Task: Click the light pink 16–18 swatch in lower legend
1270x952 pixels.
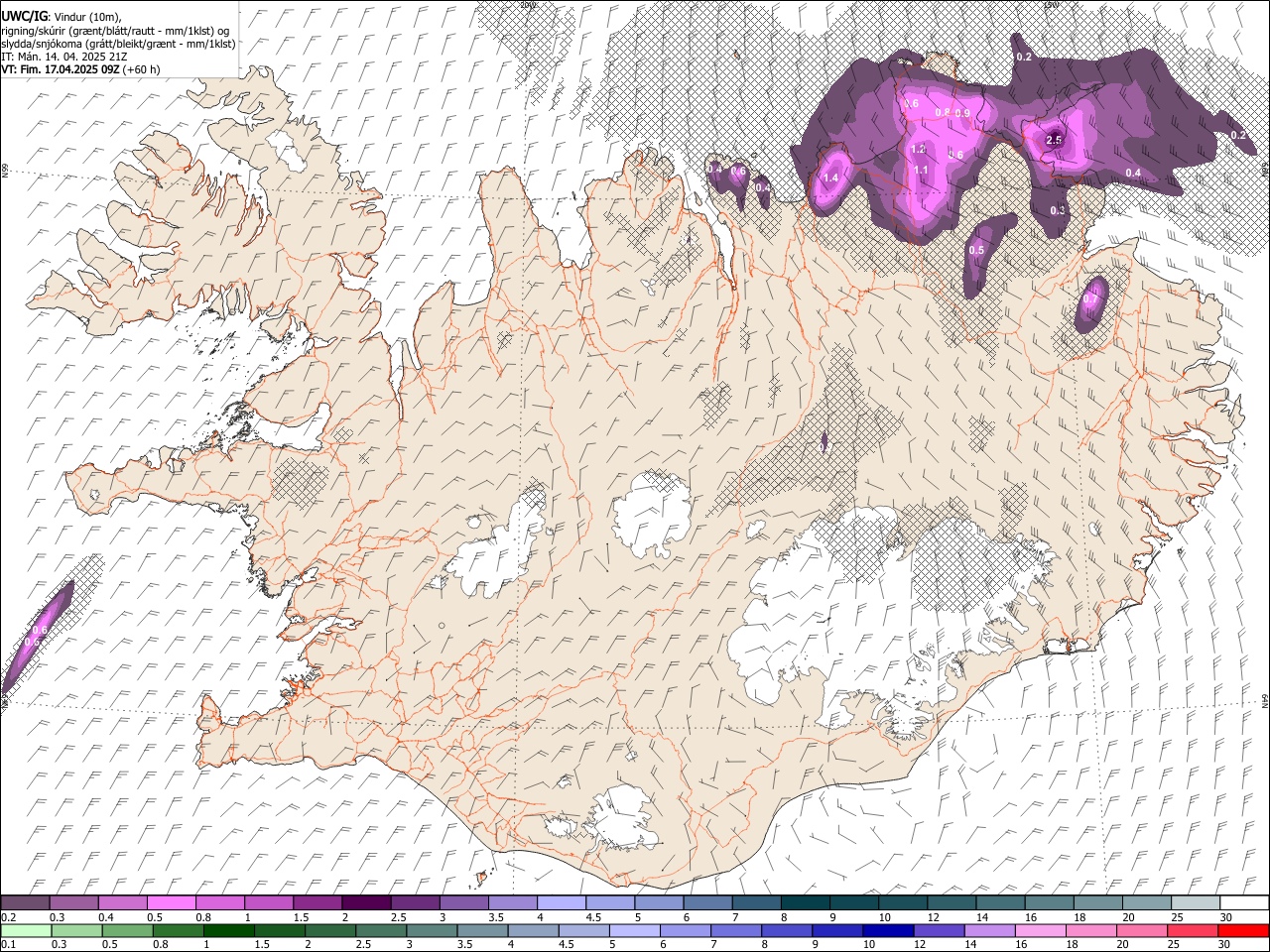Action: tap(1040, 931)
